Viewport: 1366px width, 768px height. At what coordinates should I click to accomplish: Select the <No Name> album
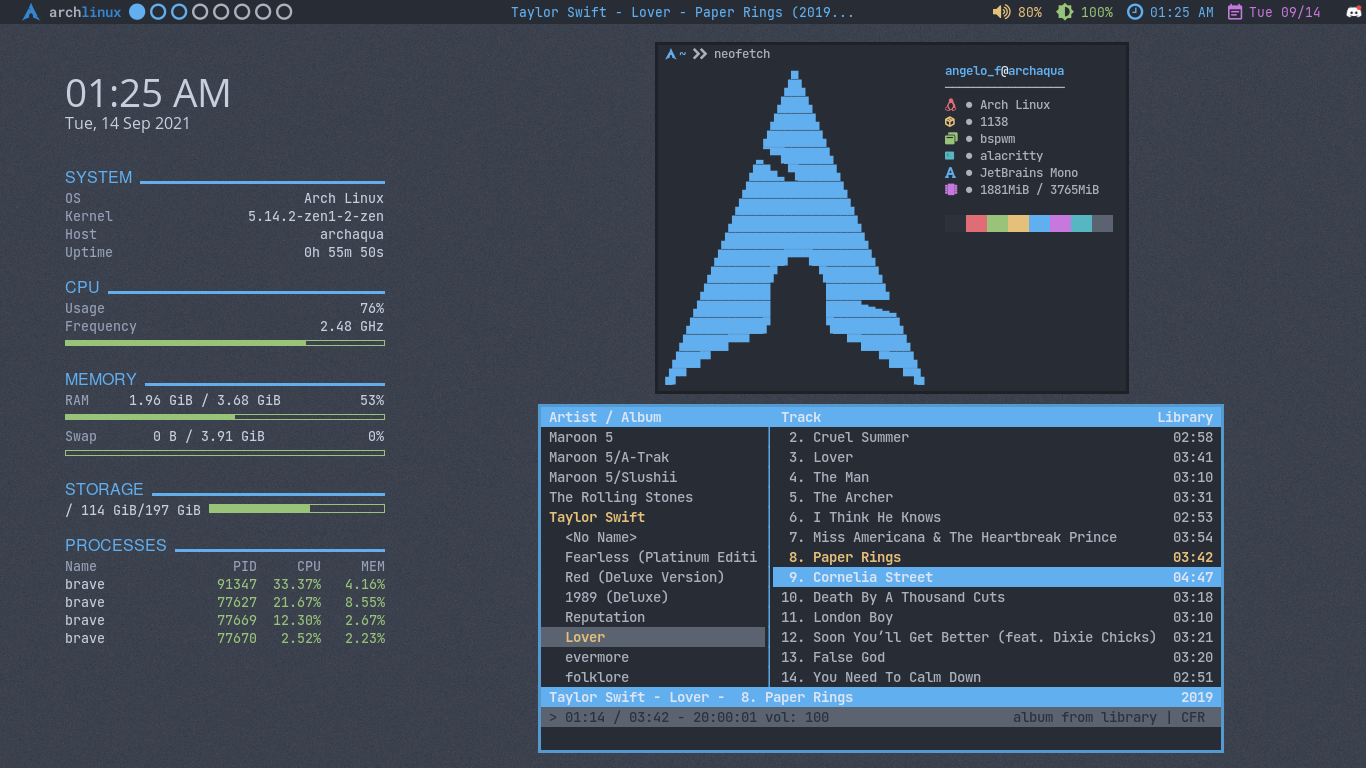coord(654,537)
